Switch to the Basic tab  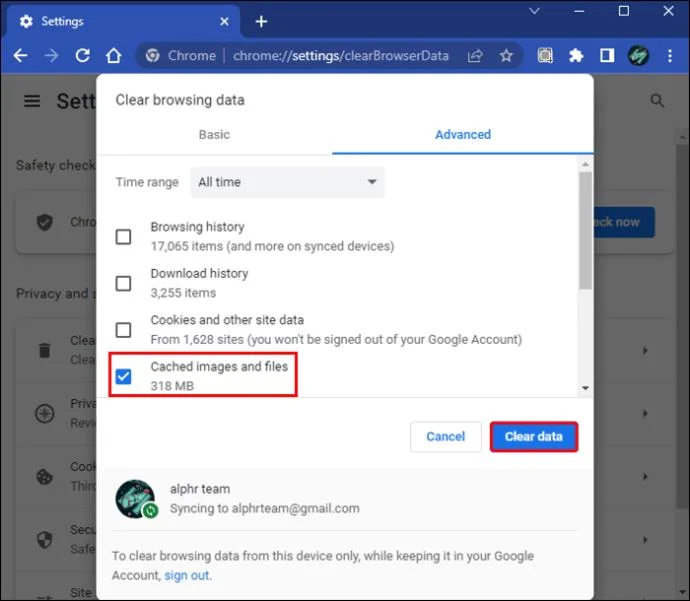(214, 134)
